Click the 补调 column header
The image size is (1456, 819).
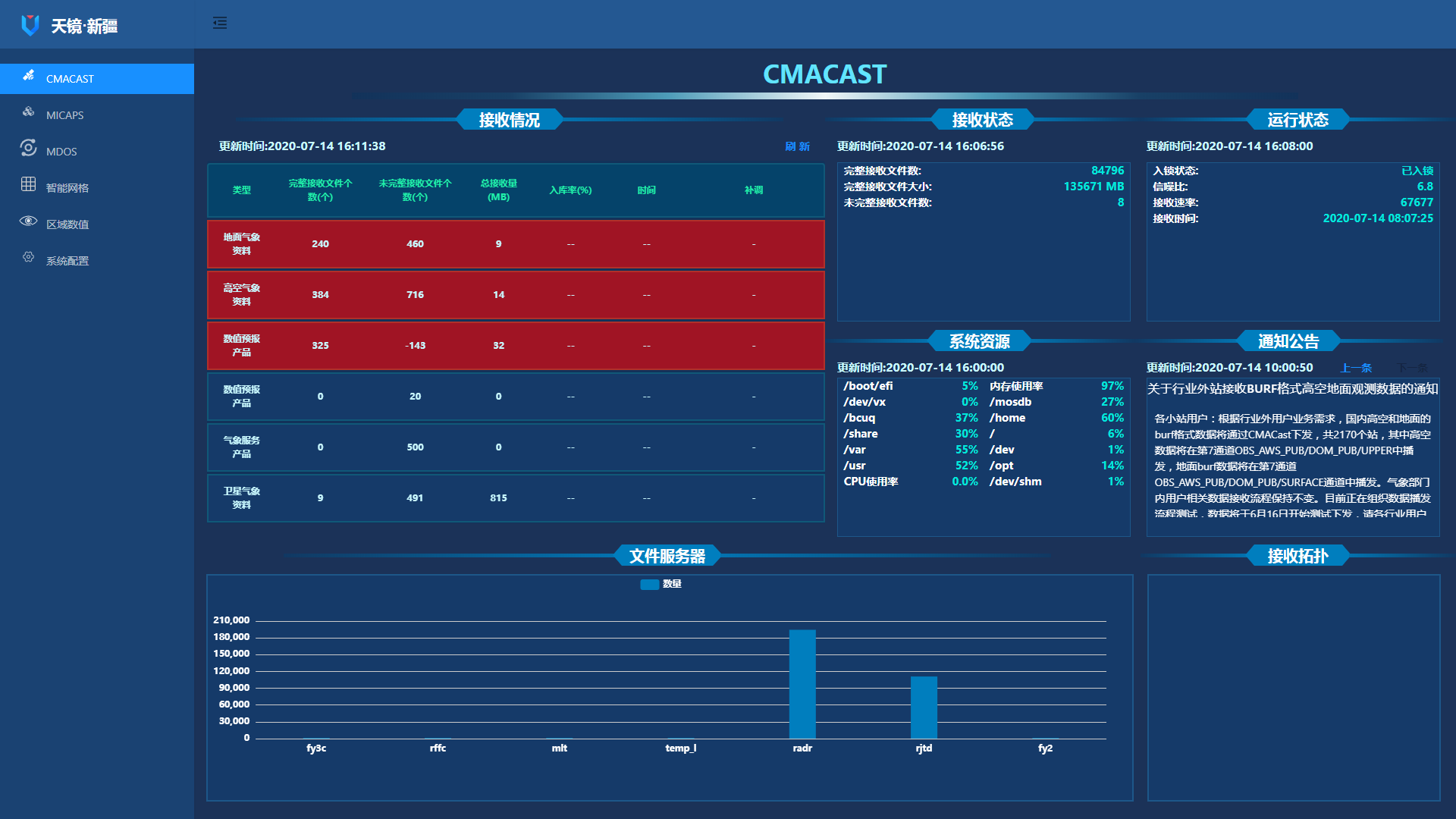[x=753, y=190]
